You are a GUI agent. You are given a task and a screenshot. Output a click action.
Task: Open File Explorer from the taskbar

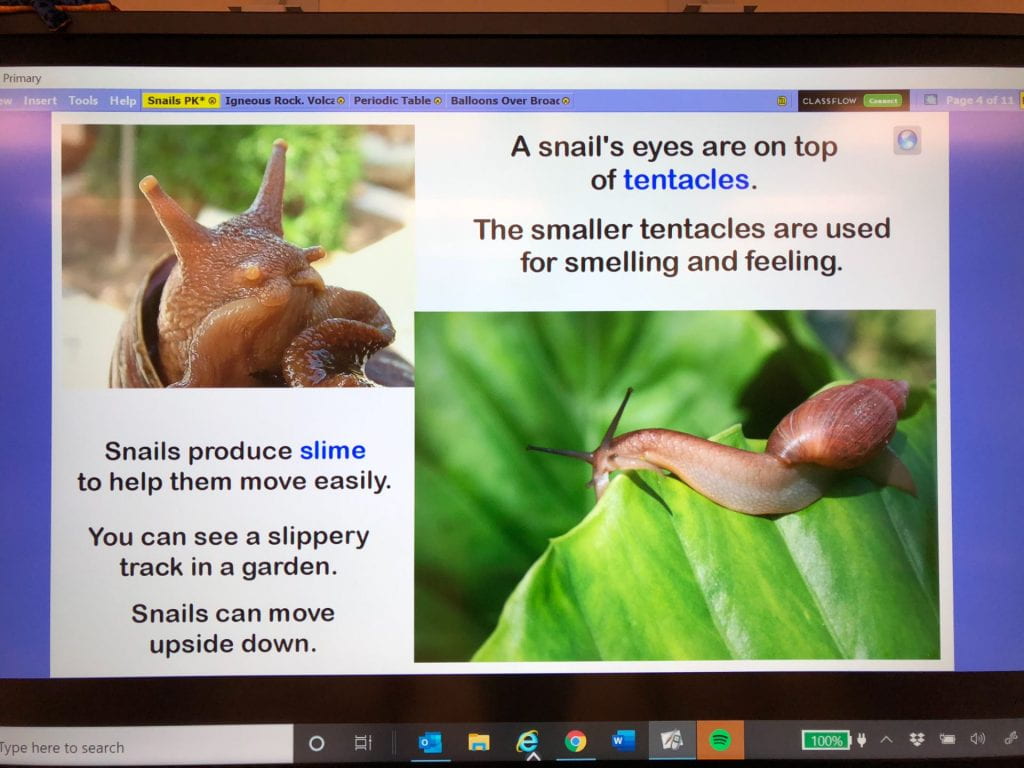(479, 742)
